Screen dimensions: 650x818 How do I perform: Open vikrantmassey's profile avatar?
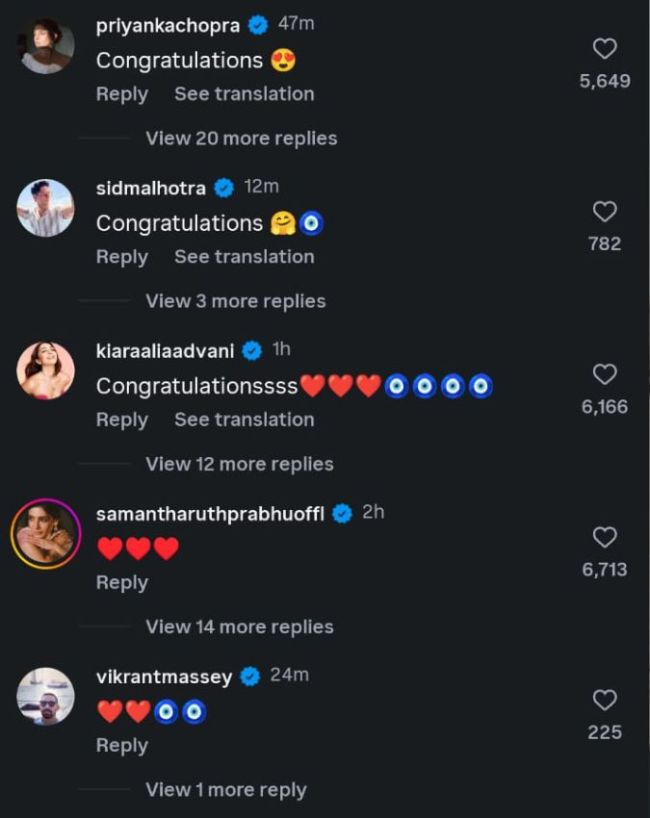coord(46,696)
